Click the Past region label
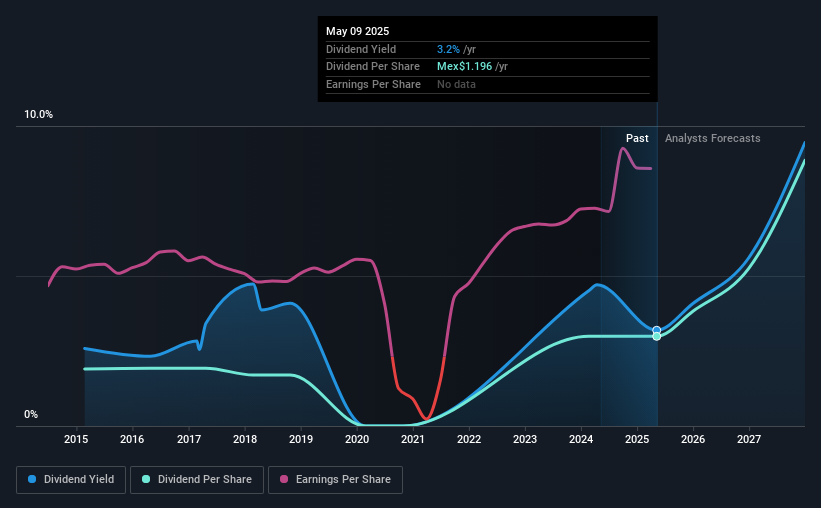The image size is (821, 508). (x=637, y=138)
